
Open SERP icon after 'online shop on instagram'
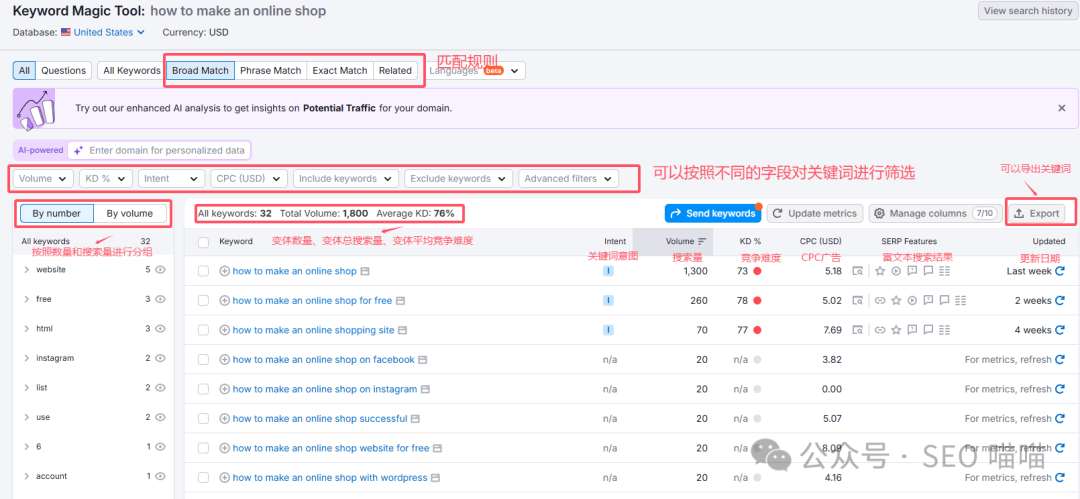pos(426,389)
